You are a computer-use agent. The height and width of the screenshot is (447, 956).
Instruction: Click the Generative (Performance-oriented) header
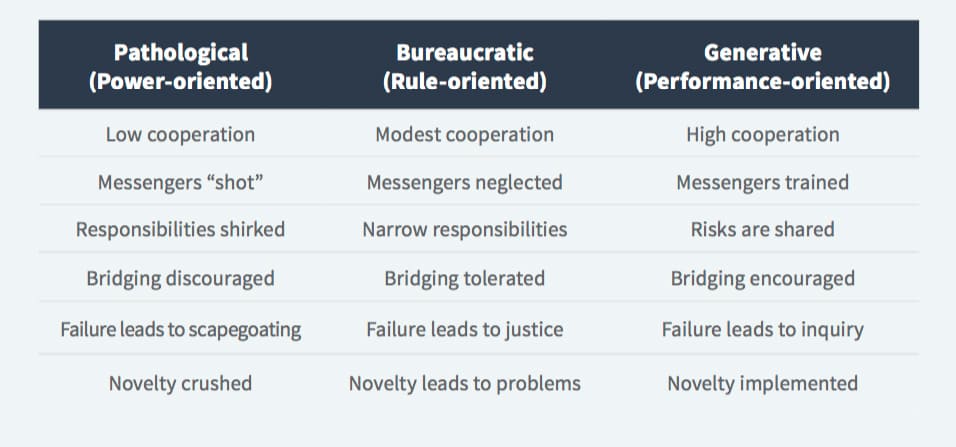click(763, 67)
